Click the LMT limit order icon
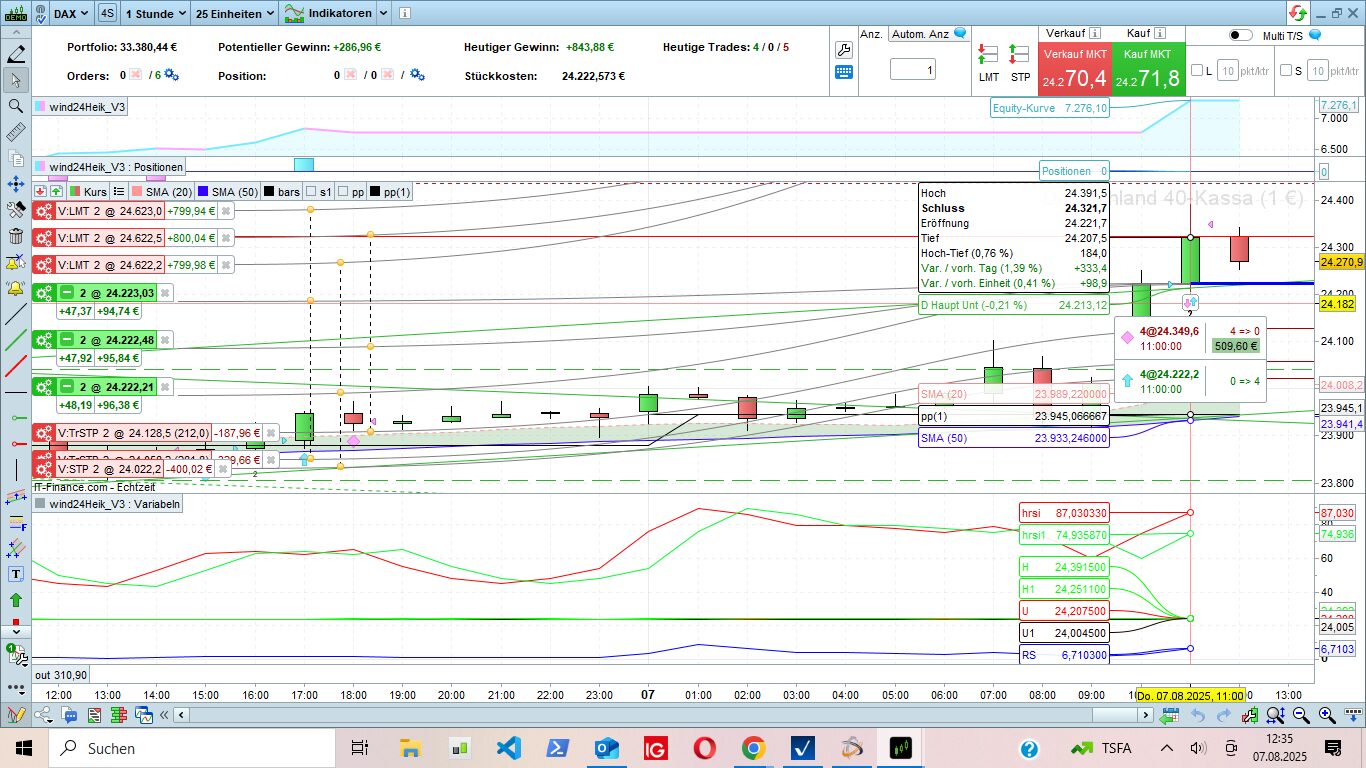The height and width of the screenshot is (768, 1366). pyautogui.click(x=988, y=54)
